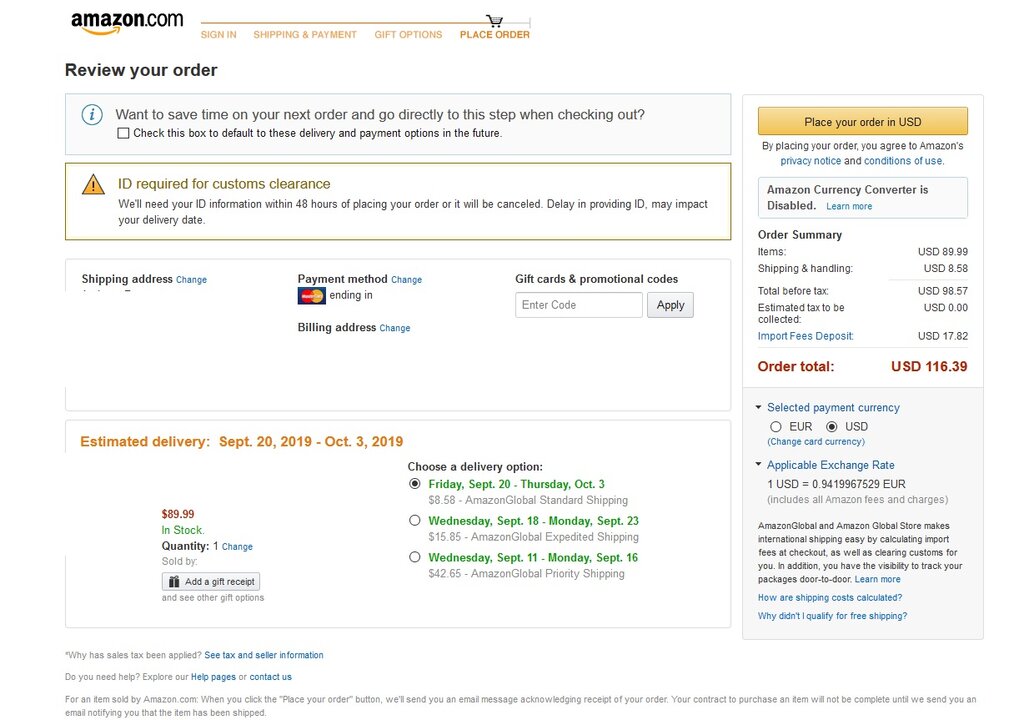1029x720 pixels.
Task: Collapse the Applicable Exchange Rate section
Action: click(x=759, y=465)
